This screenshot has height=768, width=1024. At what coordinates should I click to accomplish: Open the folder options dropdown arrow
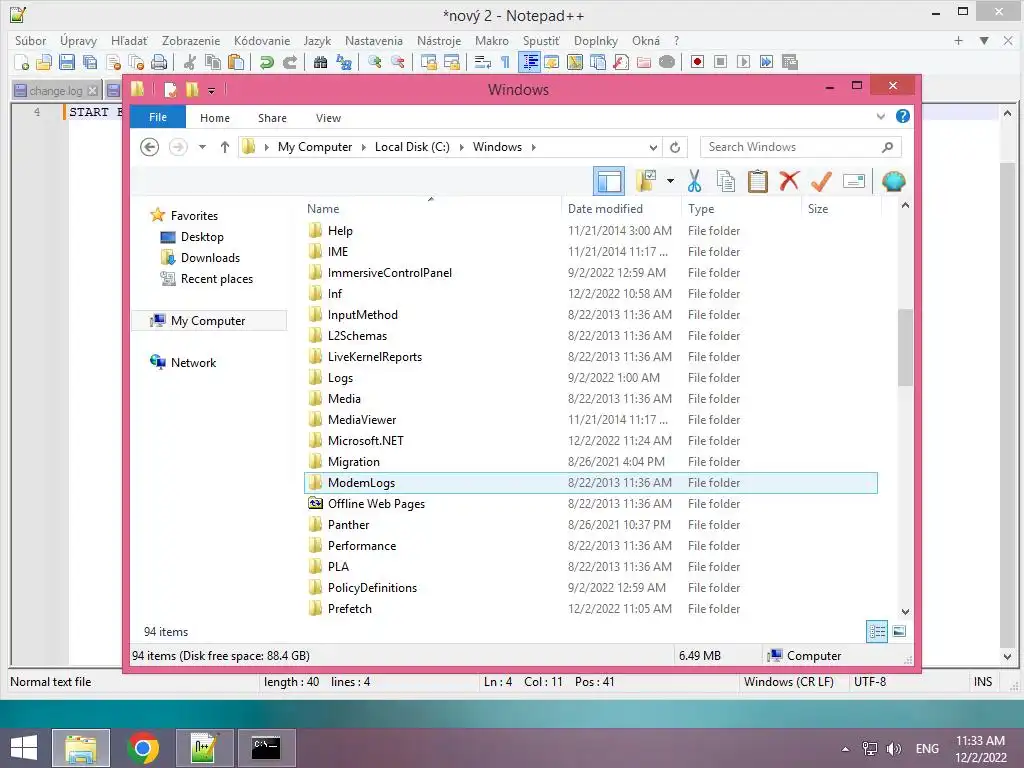[670, 181]
